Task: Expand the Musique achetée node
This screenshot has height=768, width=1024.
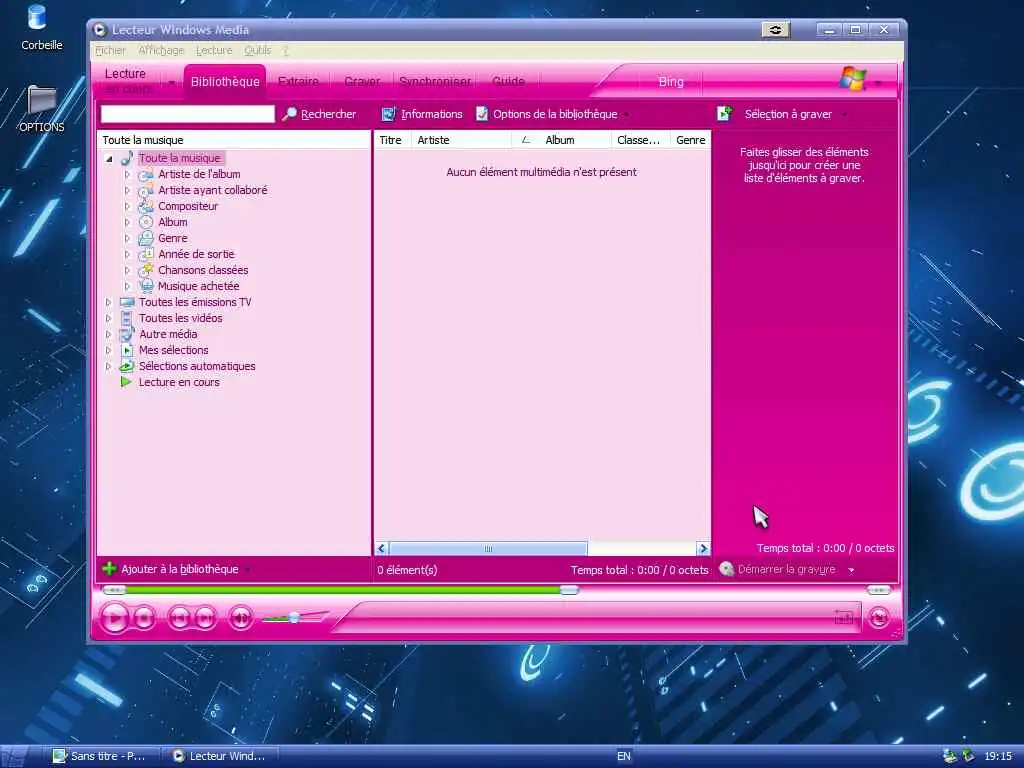Action: [127, 287]
